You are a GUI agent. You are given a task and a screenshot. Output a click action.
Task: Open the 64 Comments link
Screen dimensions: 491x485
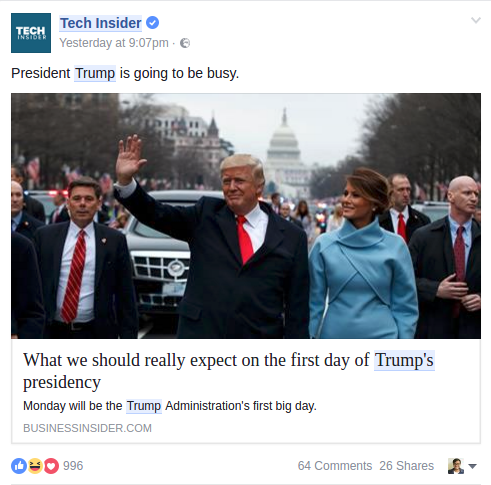(335, 466)
